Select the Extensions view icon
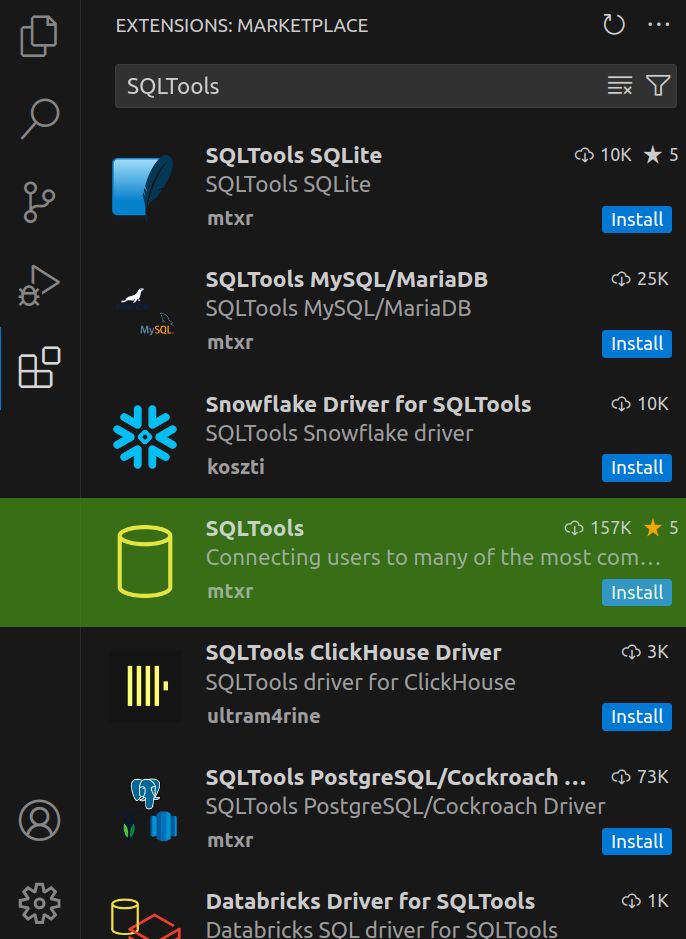The image size is (686, 939). coord(40,368)
